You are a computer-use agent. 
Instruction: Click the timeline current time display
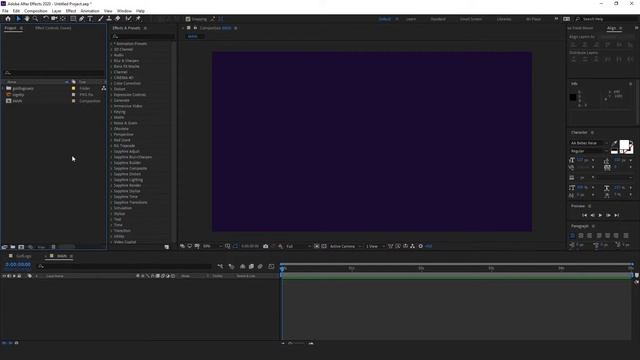18,265
